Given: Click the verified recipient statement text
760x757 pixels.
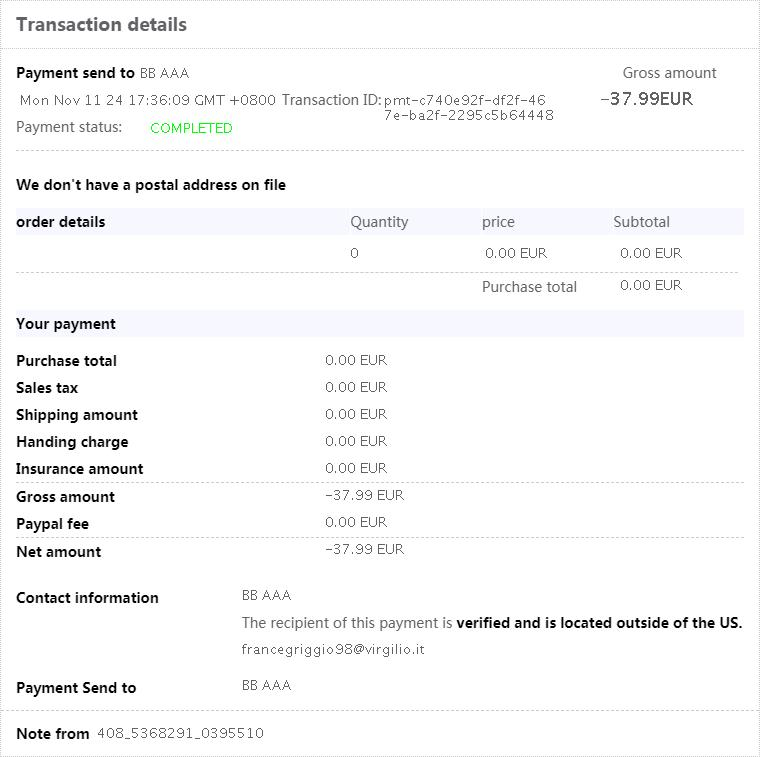Looking at the screenshot, I should point(491,623).
